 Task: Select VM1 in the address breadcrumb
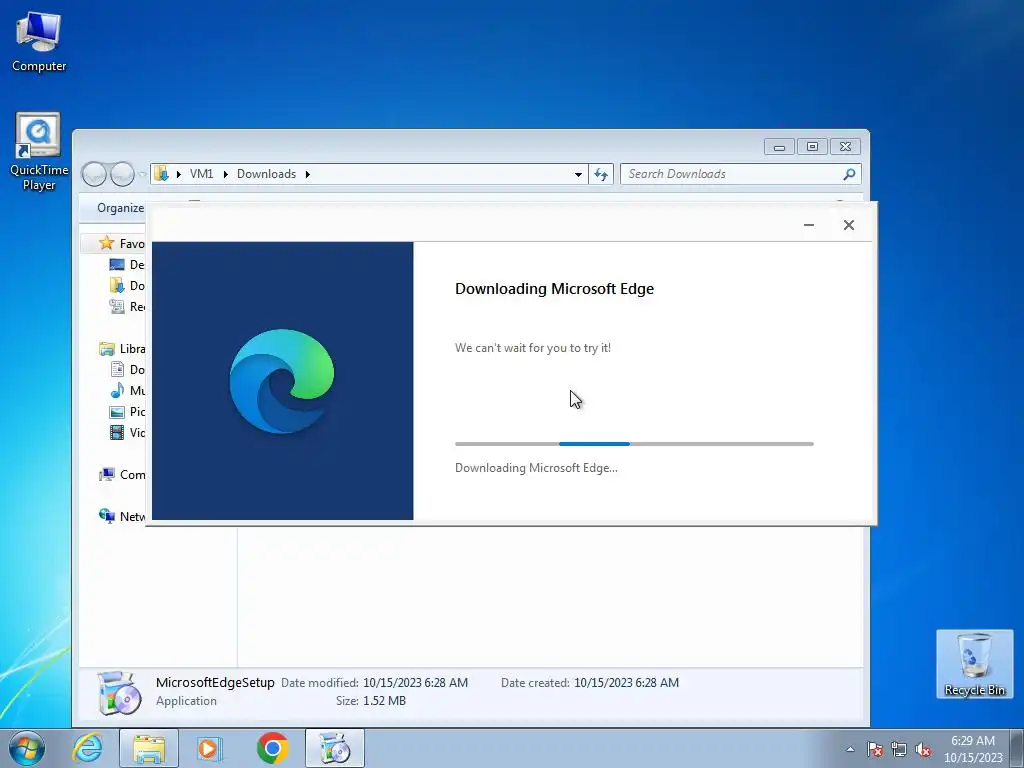[201, 174]
